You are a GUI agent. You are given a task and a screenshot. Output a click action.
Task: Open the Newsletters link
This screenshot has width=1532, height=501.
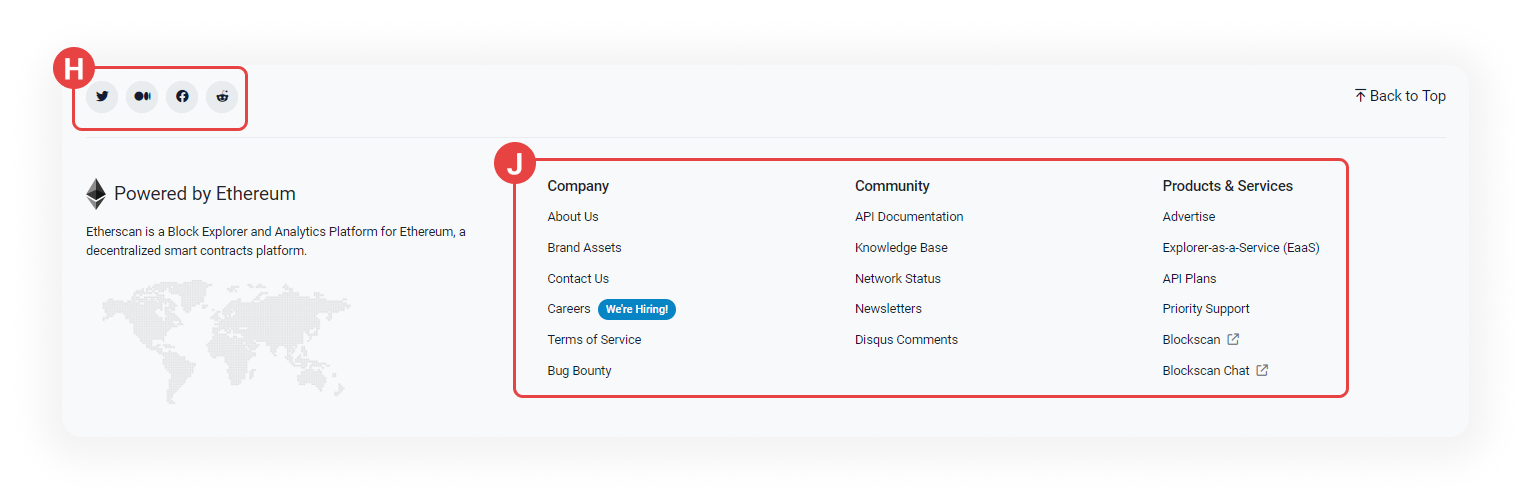[888, 309]
